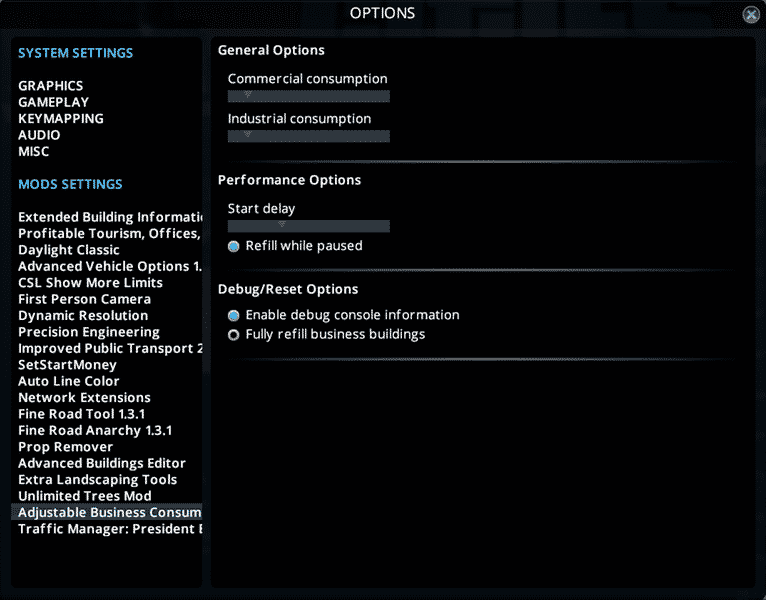Adjust the Industrial consumption slider
This screenshot has height=600, width=766.
pos(247,136)
